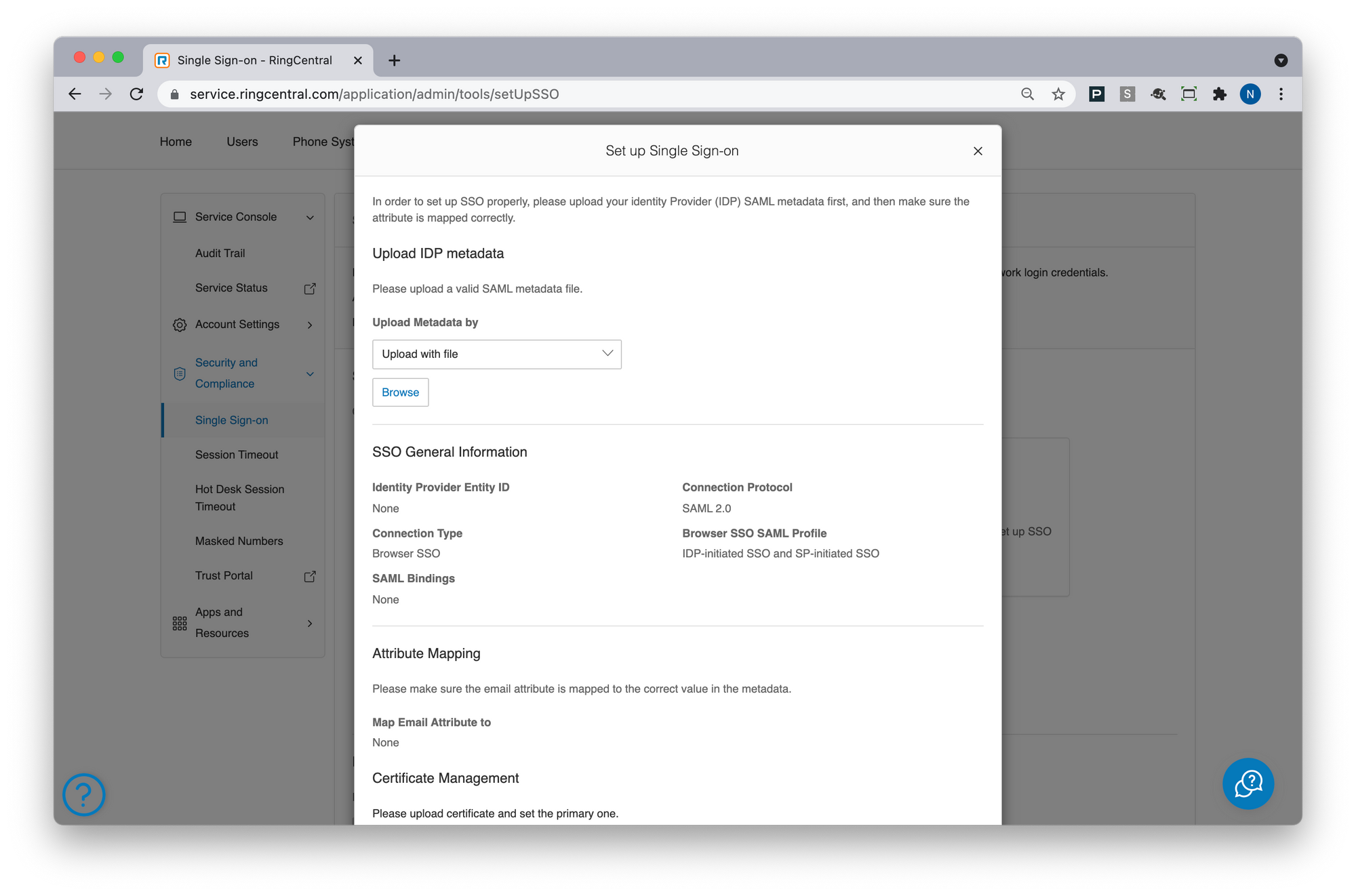Open Masked Numbers in sidebar
Viewport: 1356px width, 896px height.
pyautogui.click(x=239, y=541)
